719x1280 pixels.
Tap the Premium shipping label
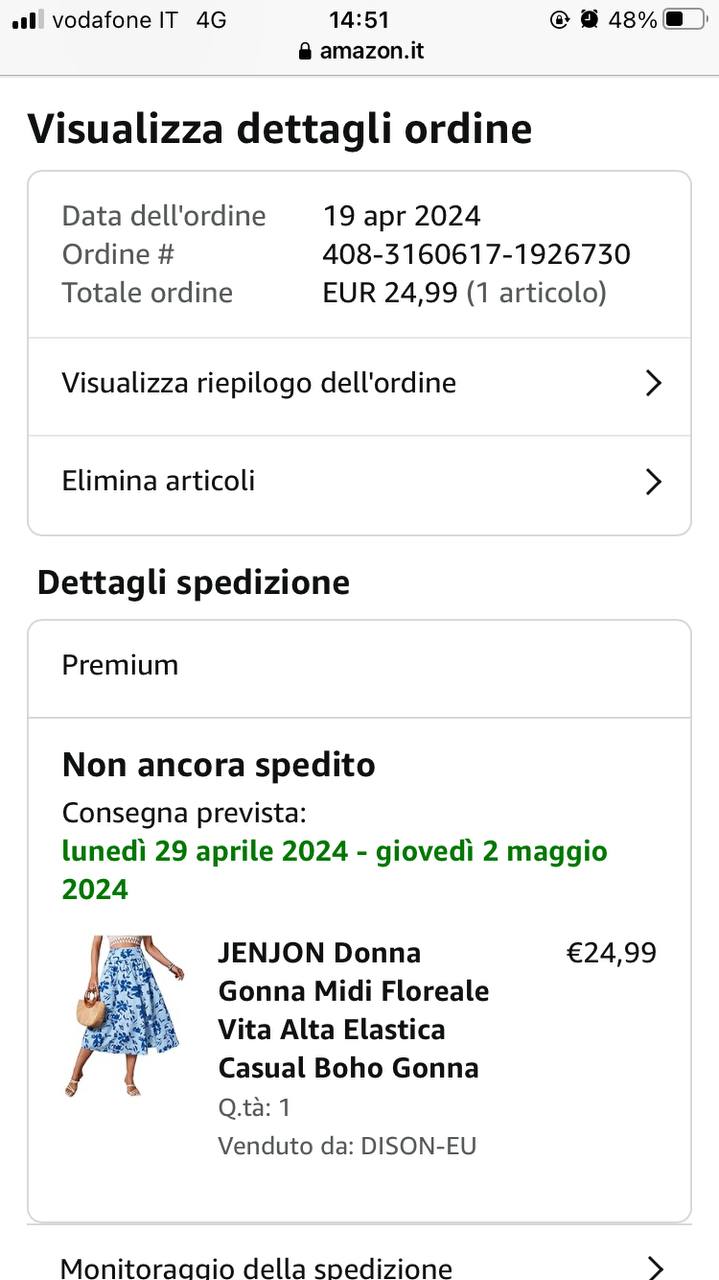pyautogui.click(x=120, y=665)
